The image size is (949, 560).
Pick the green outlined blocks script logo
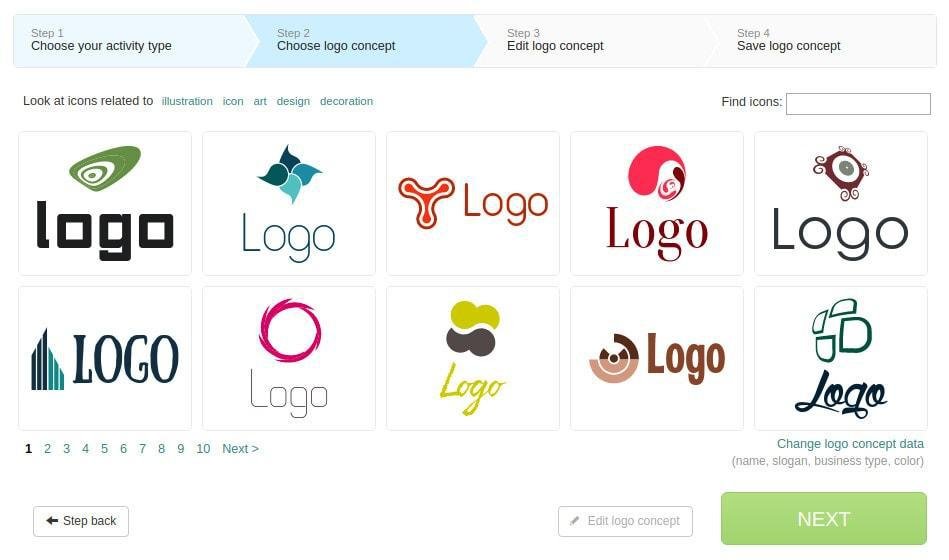tap(841, 358)
